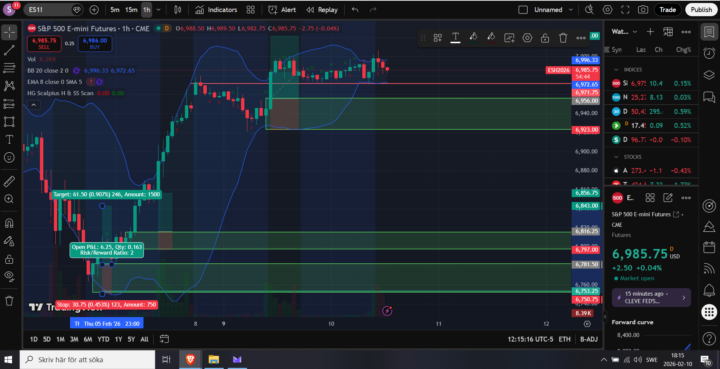The height and width of the screenshot is (369, 720).
Task: Open the forecasting and measurement tools
Action: [9, 104]
